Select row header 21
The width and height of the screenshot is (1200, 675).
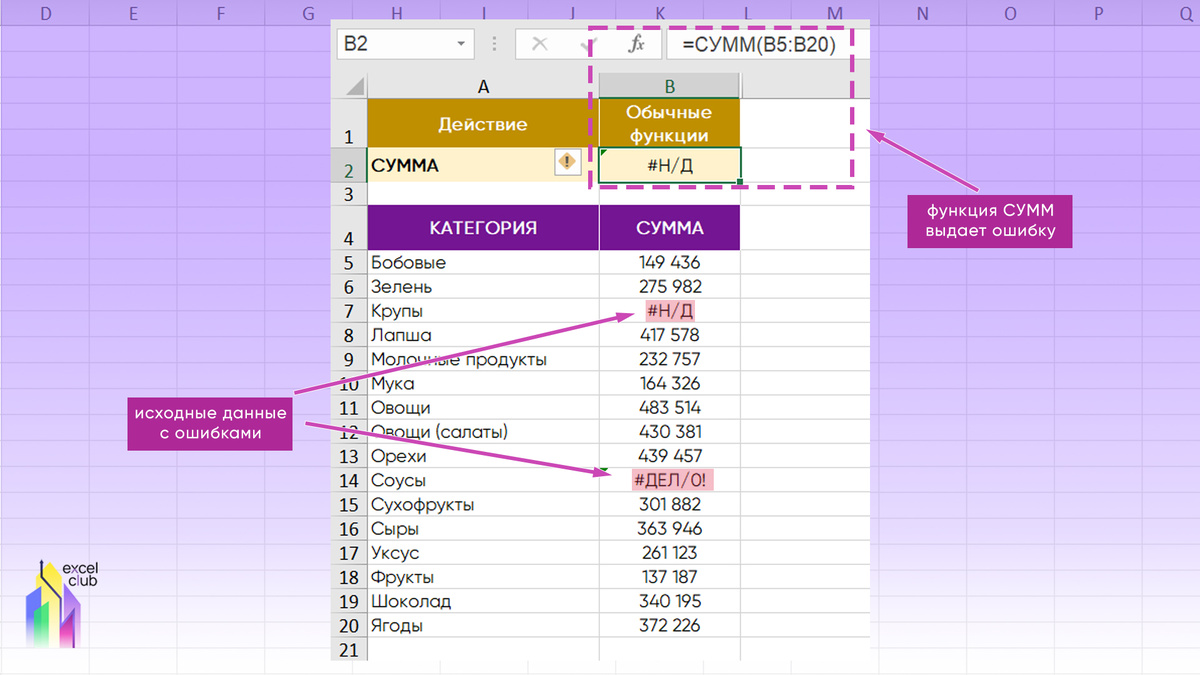tap(349, 649)
